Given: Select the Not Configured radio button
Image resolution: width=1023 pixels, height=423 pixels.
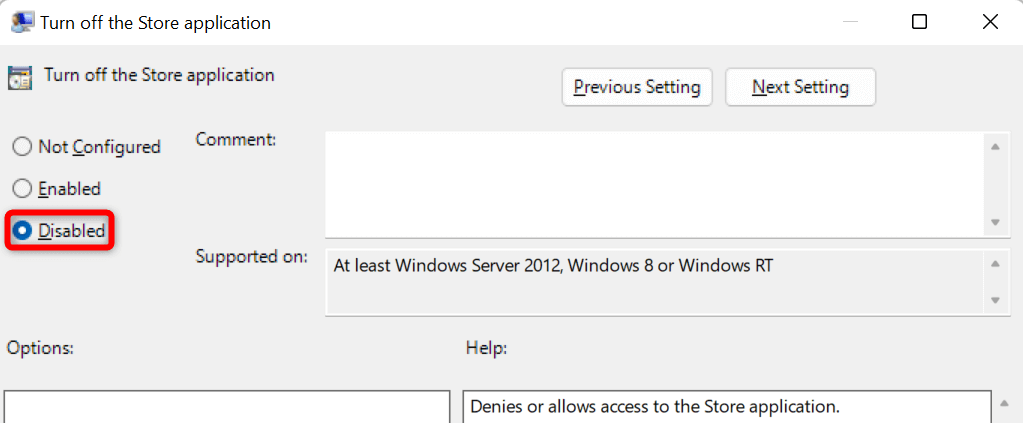Looking at the screenshot, I should click(x=22, y=147).
